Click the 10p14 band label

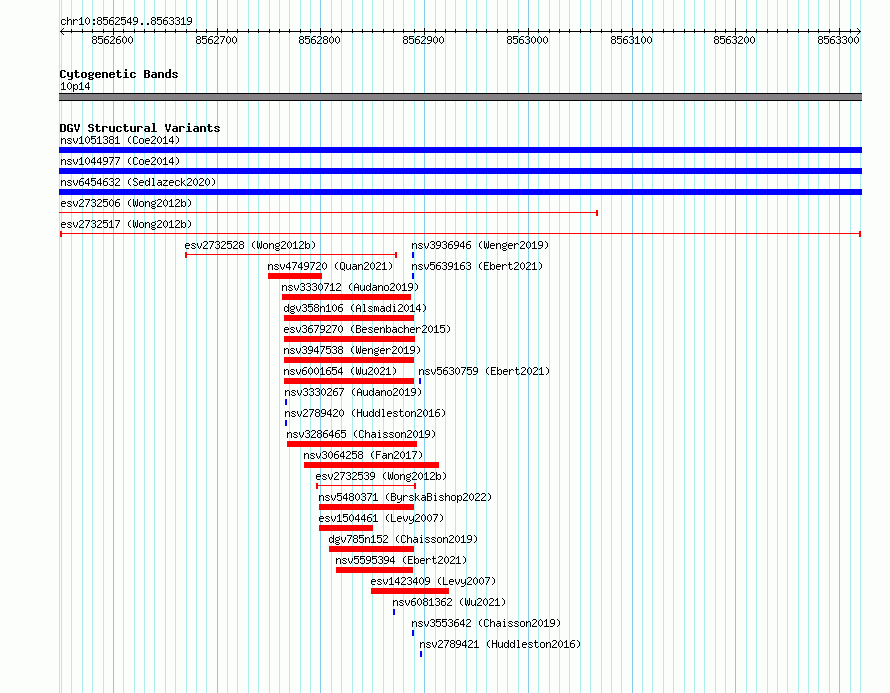point(75,86)
